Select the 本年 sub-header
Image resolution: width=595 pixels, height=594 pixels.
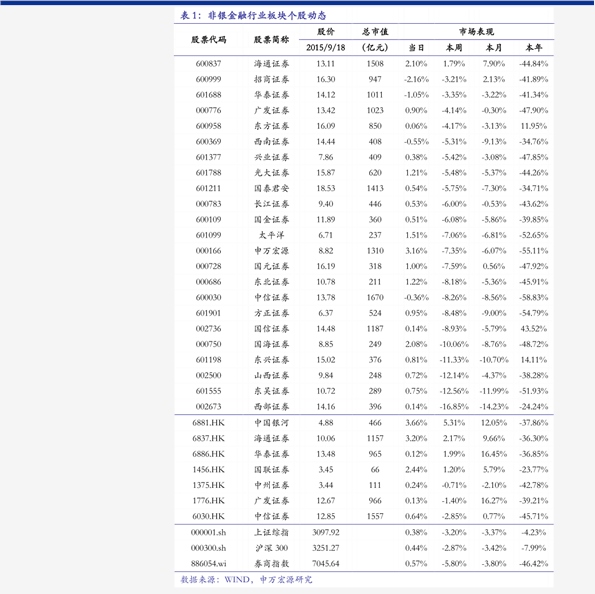[x=534, y=47]
